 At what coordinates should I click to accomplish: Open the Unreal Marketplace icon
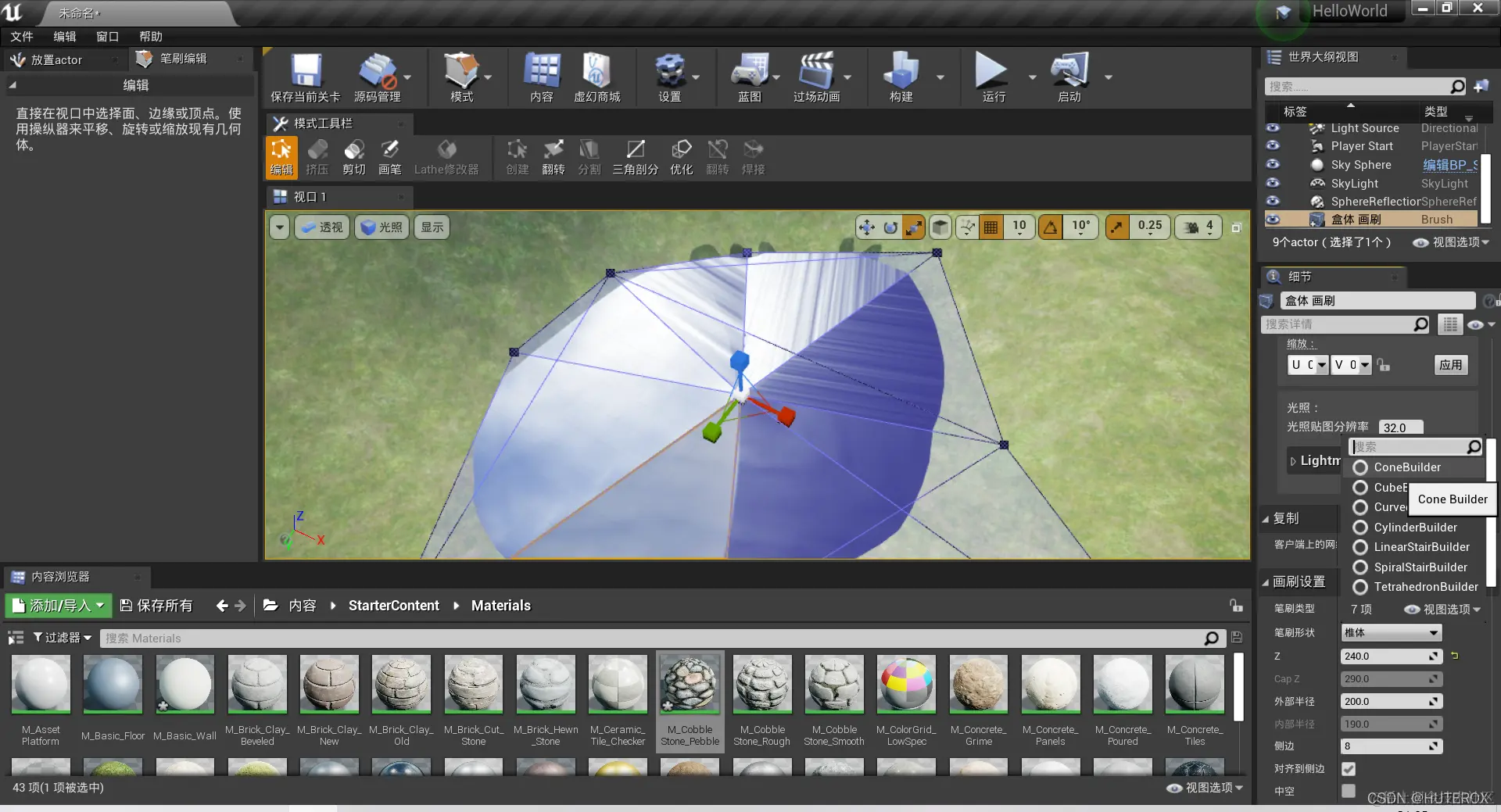[x=596, y=77]
